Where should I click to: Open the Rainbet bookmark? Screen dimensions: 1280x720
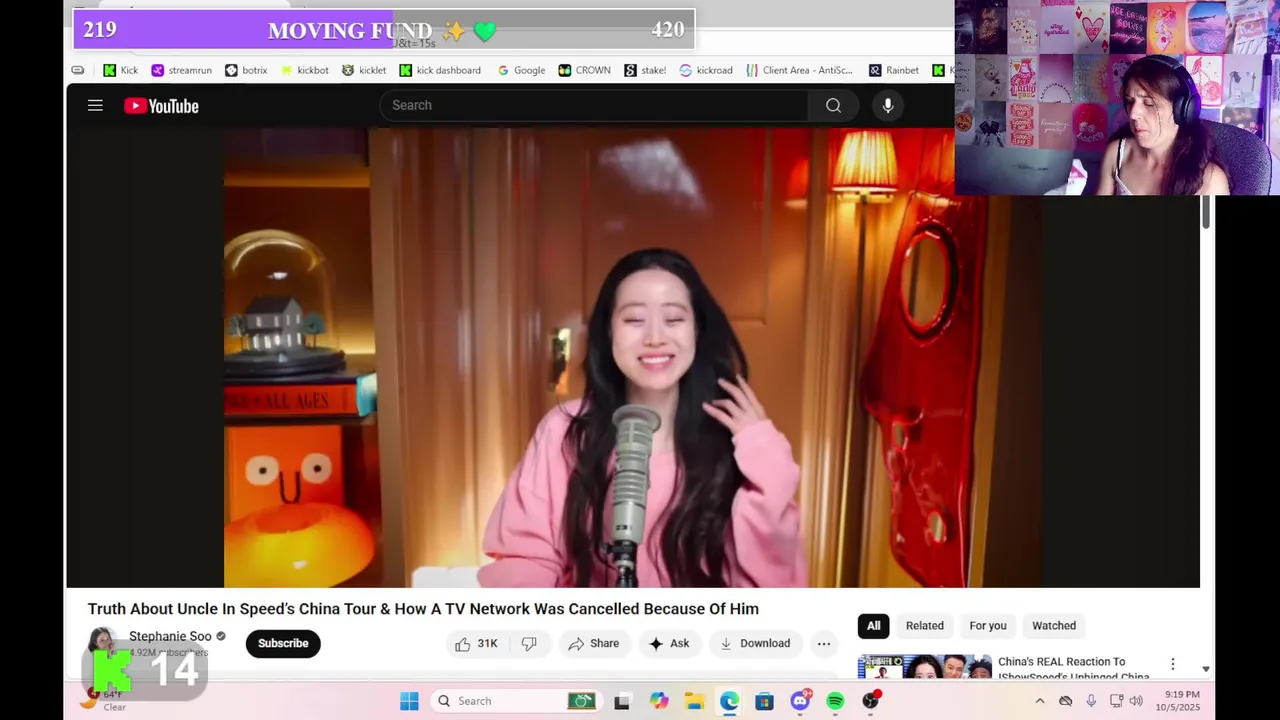(x=894, y=70)
